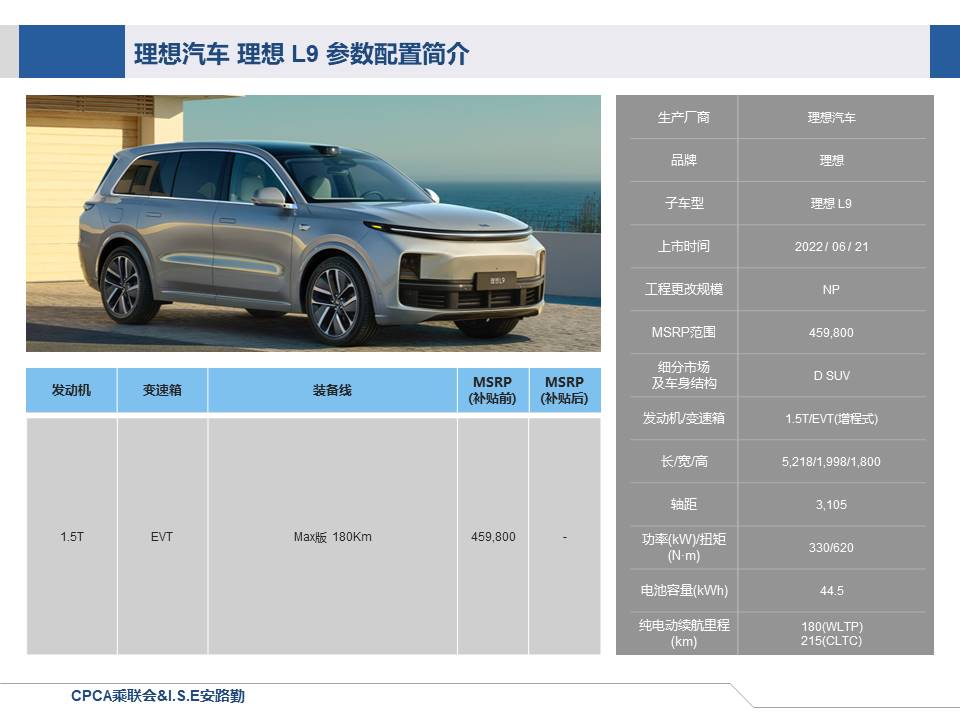Click the MSRP范围 label
960x720 pixels.
pos(684,332)
